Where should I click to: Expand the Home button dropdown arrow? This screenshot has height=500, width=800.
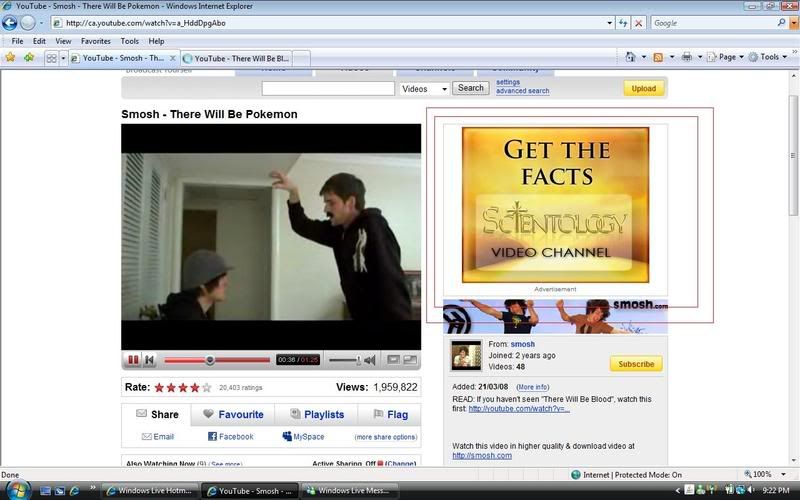[x=643, y=57]
